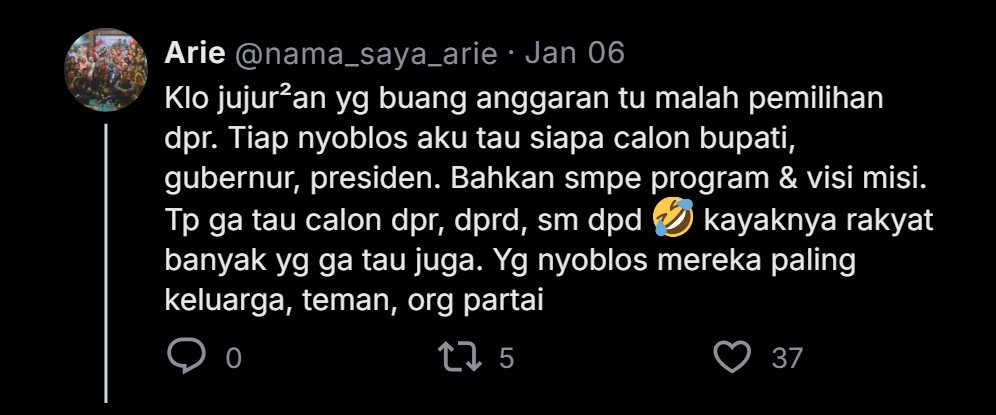
Task: Click the line 'dpr. Tiap nyoblos aku tau'
Action: coord(480,141)
